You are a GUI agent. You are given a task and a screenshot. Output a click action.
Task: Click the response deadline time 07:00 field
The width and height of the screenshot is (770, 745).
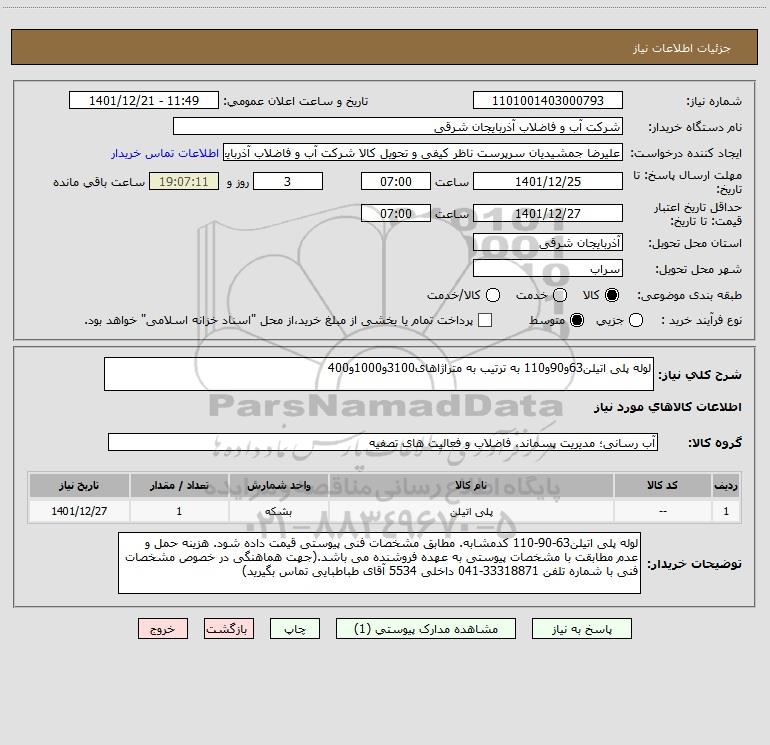click(x=396, y=181)
